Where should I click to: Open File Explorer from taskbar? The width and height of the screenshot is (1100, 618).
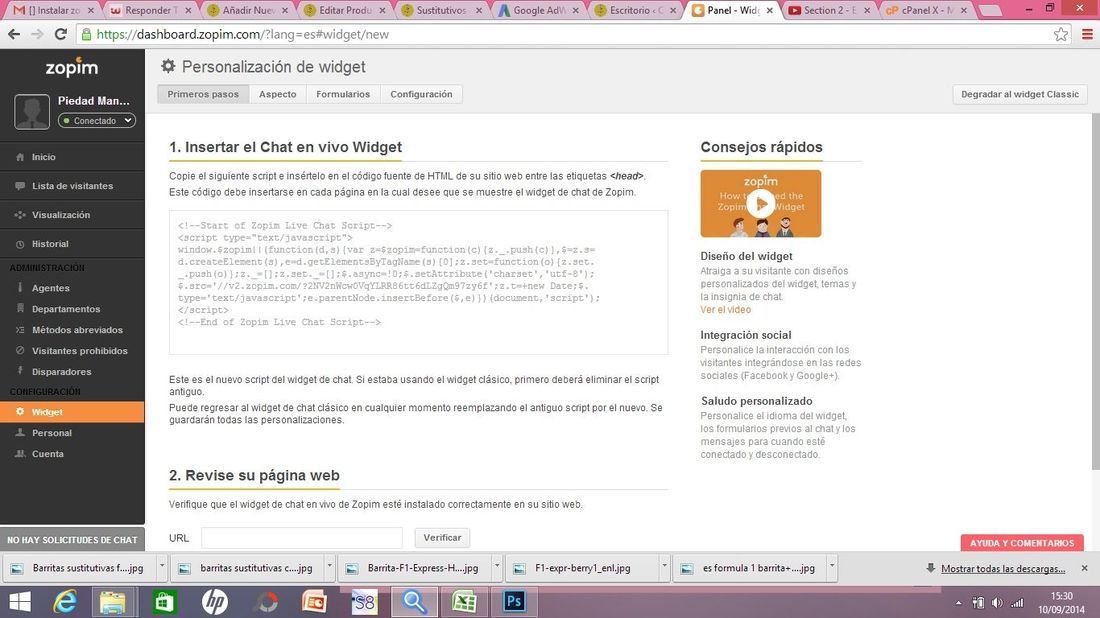click(x=112, y=602)
